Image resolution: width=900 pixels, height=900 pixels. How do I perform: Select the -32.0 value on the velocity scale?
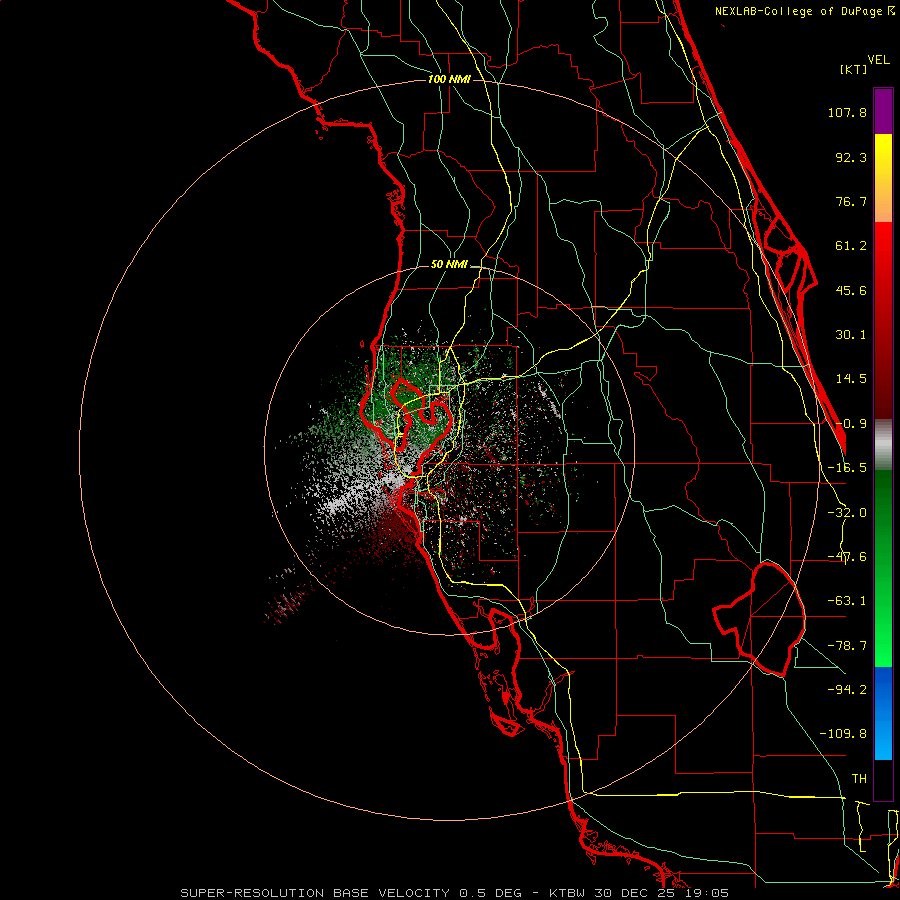coord(847,513)
